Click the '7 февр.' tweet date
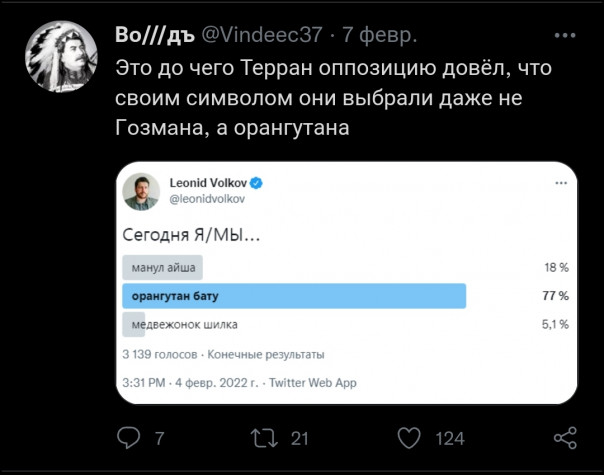604x475 pixels. coord(380,35)
